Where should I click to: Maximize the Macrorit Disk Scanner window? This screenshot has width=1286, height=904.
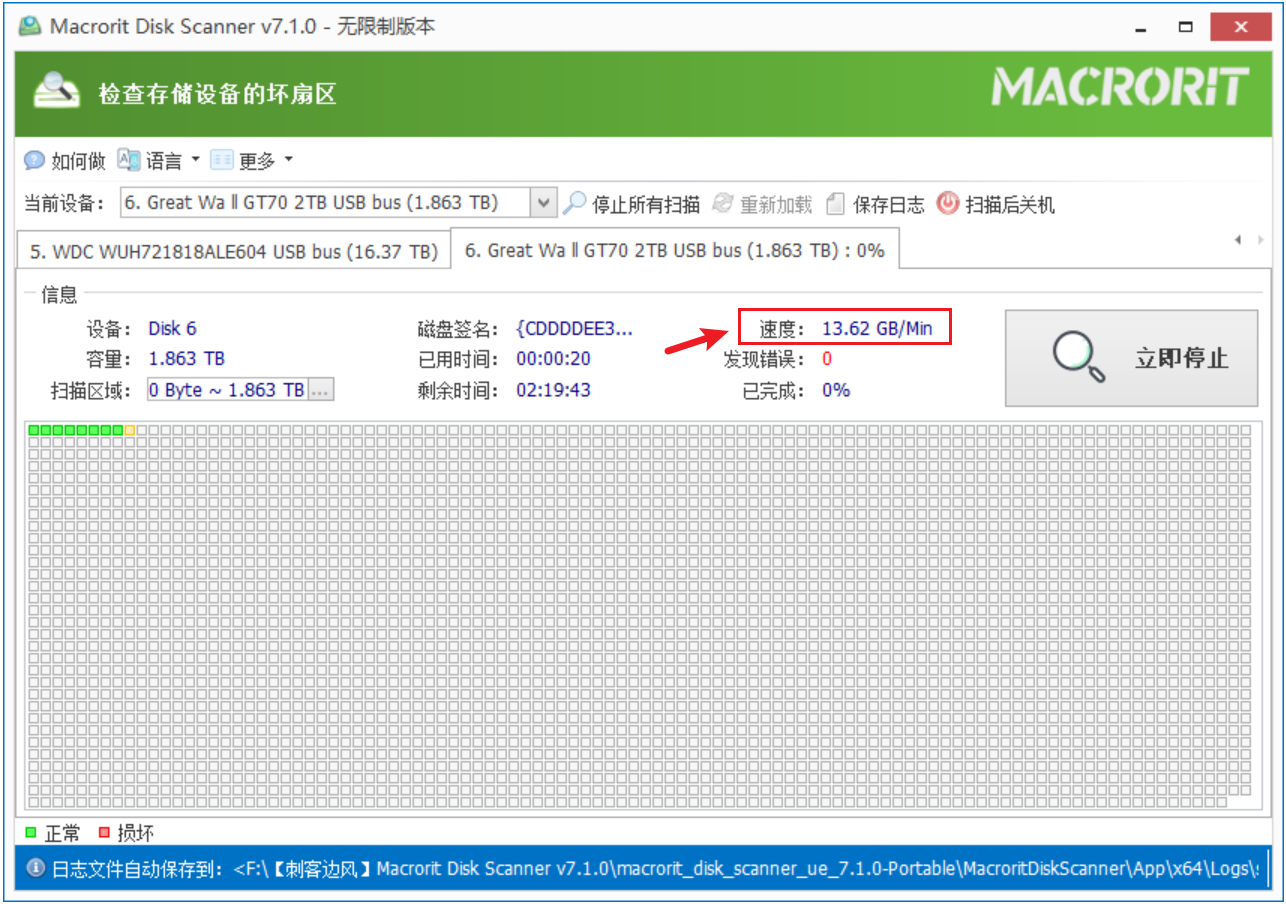[1186, 26]
